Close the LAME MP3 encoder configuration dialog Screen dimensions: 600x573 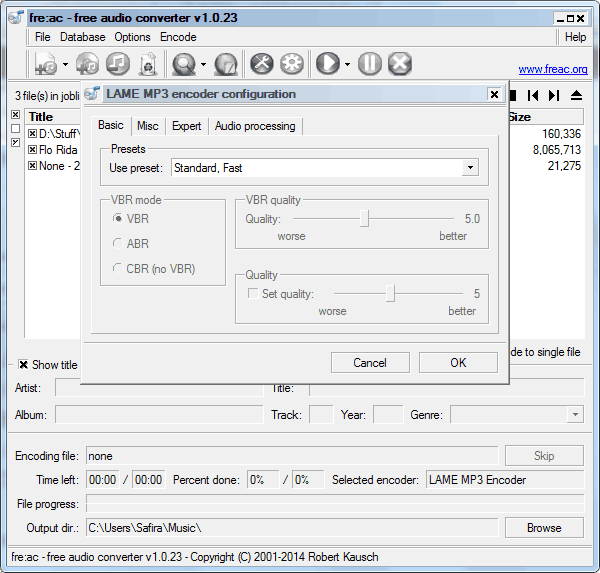[494, 94]
